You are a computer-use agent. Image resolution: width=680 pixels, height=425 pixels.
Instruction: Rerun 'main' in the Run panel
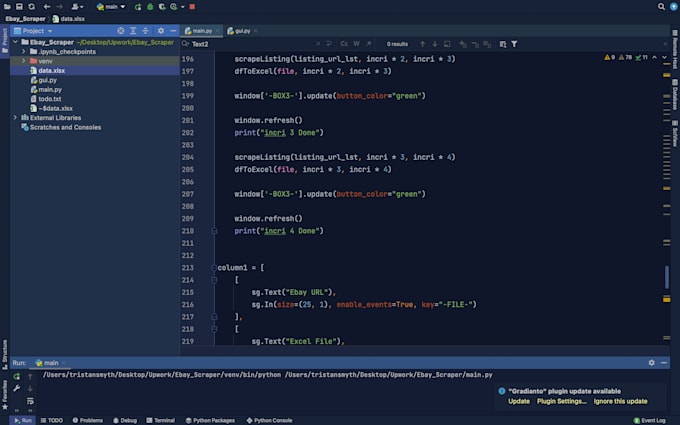16,376
